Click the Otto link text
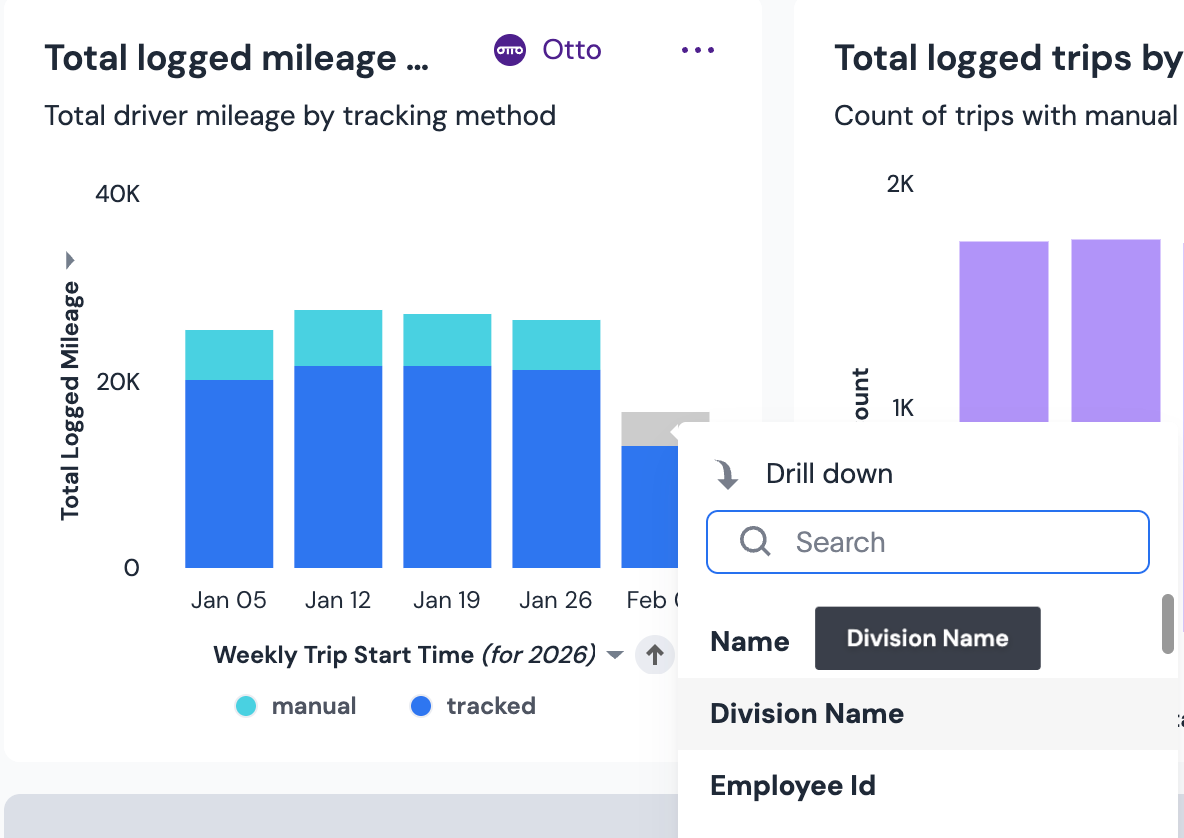 (572, 50)
